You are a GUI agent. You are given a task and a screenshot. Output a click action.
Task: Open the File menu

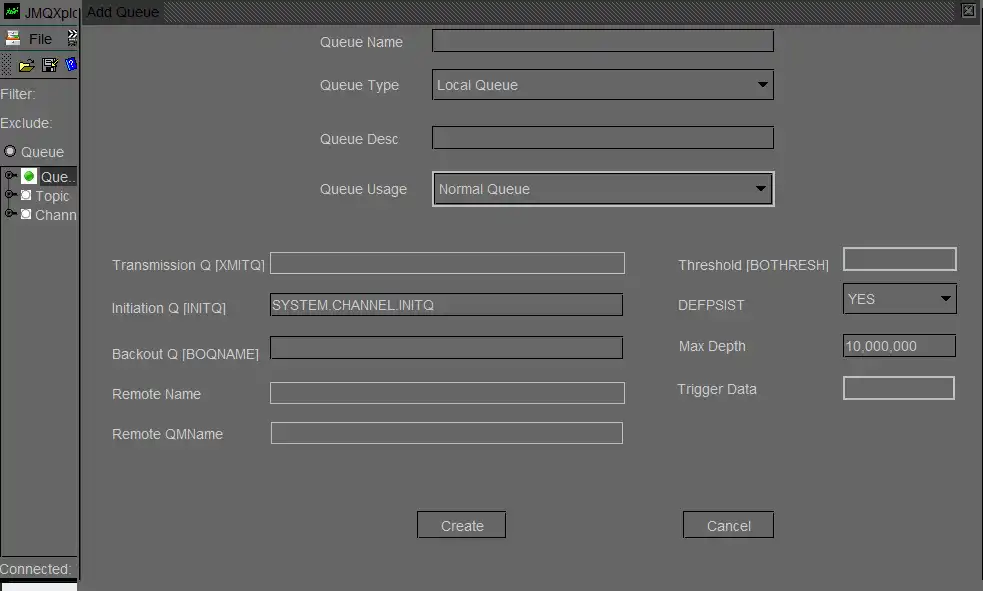pos(40,39)
